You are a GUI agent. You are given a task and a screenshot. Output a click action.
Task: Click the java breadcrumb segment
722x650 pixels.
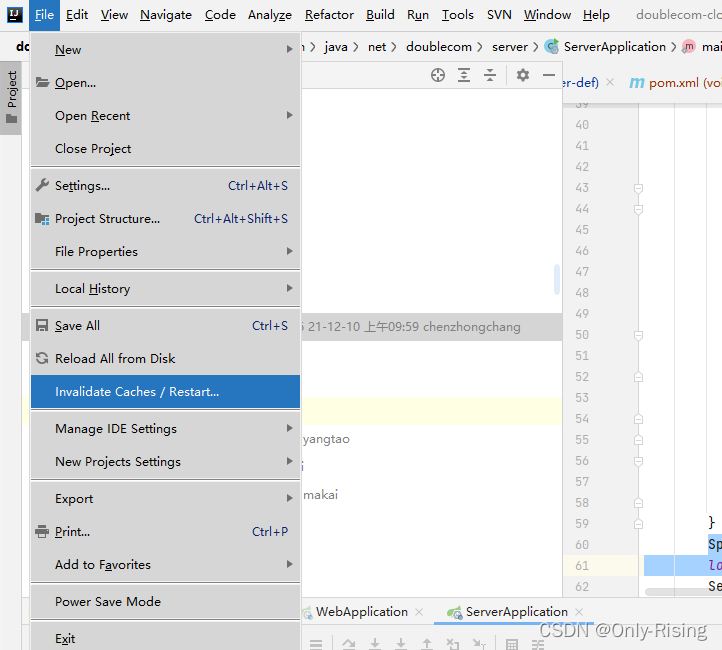pyautogui.click(x=336, y=46)
